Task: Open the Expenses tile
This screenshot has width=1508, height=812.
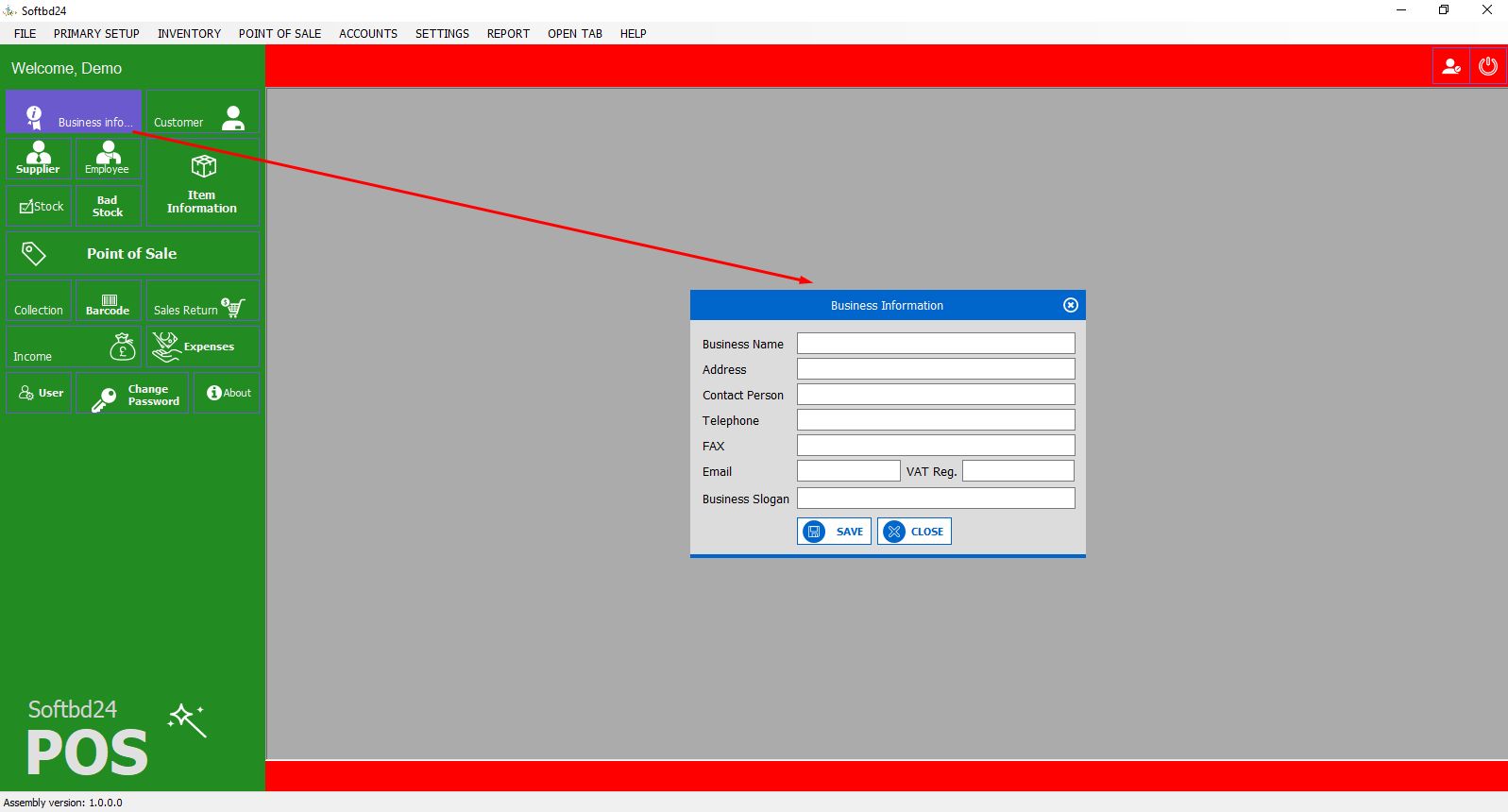Action: click(x=202, y=347)
